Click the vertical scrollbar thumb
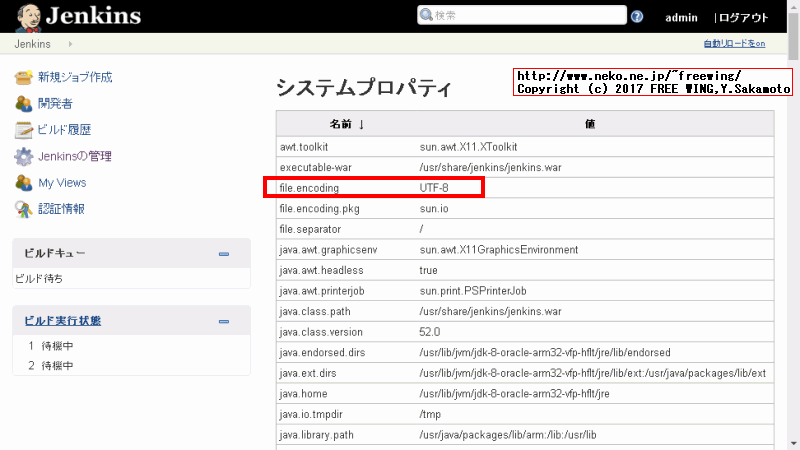Image resolution: width=800 pixels, height=450 pixels. coord(793,36)
